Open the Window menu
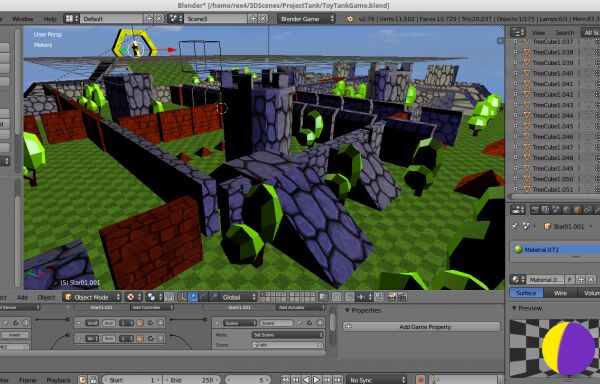The image size is (600, 384). 23,19
